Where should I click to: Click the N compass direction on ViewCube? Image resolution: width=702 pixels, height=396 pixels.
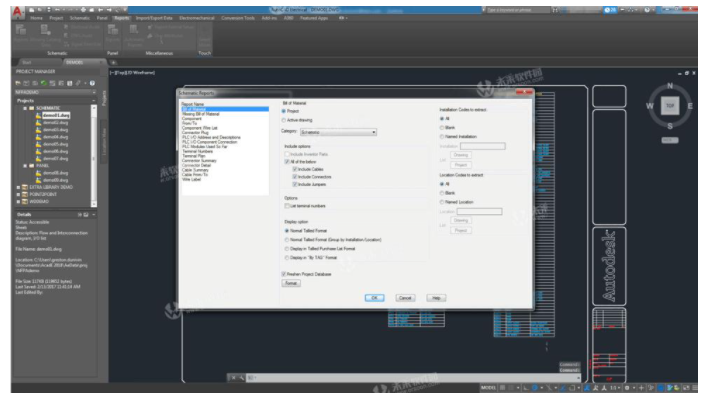click(670, 85)
